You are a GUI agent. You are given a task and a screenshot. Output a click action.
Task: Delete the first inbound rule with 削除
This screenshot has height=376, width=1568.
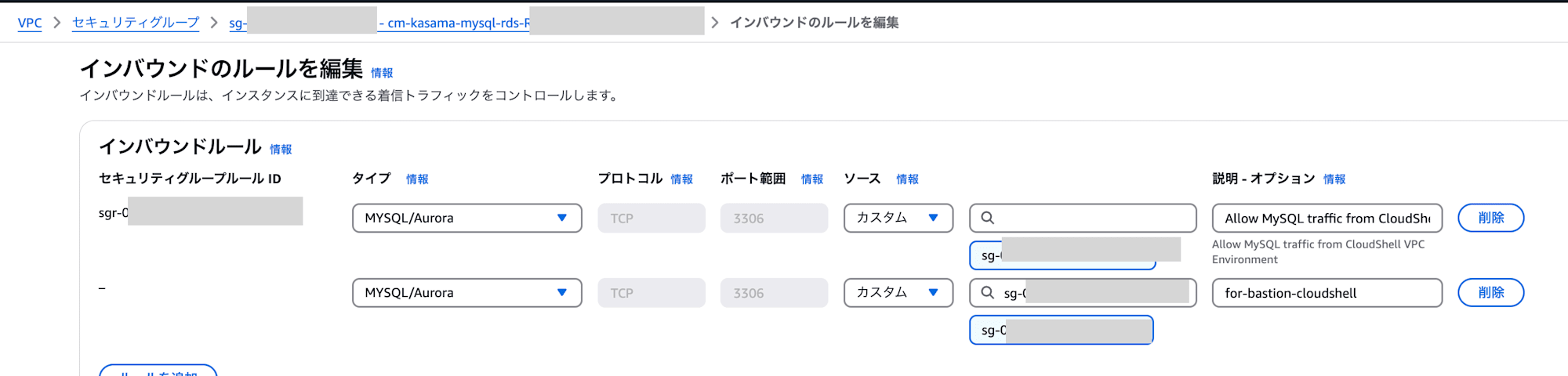coord(1490,218)
